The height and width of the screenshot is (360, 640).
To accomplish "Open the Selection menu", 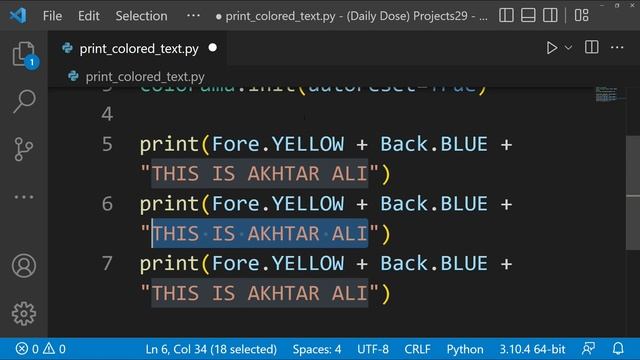I will pos(141,16).
